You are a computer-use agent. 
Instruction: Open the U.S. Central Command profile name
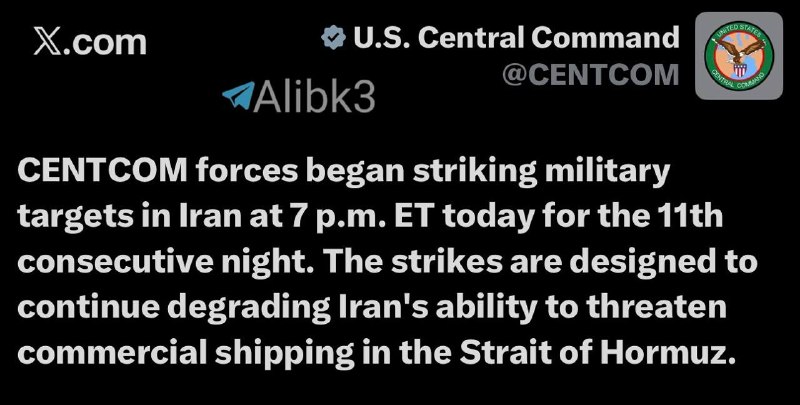(516, 38)
